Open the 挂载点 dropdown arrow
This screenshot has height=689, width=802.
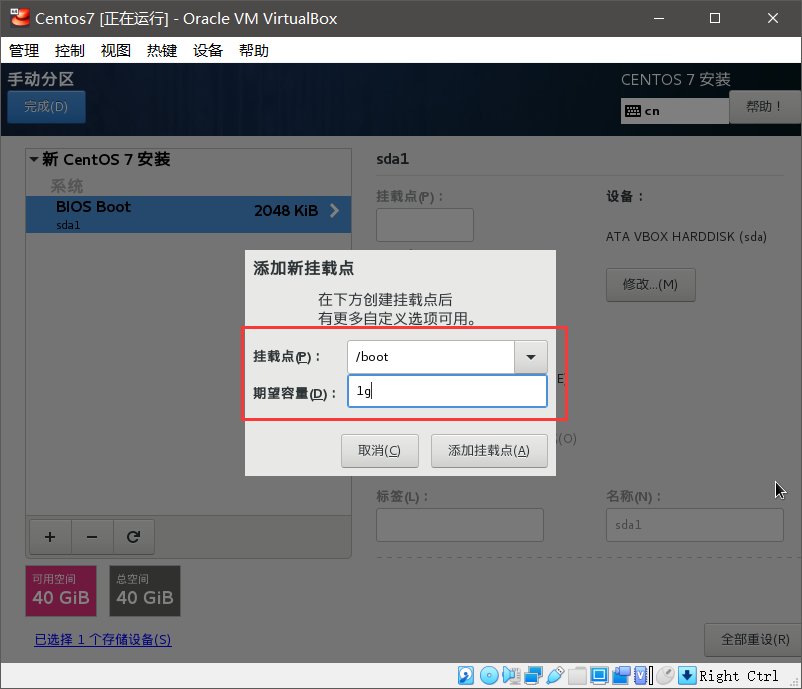(531, 357)
